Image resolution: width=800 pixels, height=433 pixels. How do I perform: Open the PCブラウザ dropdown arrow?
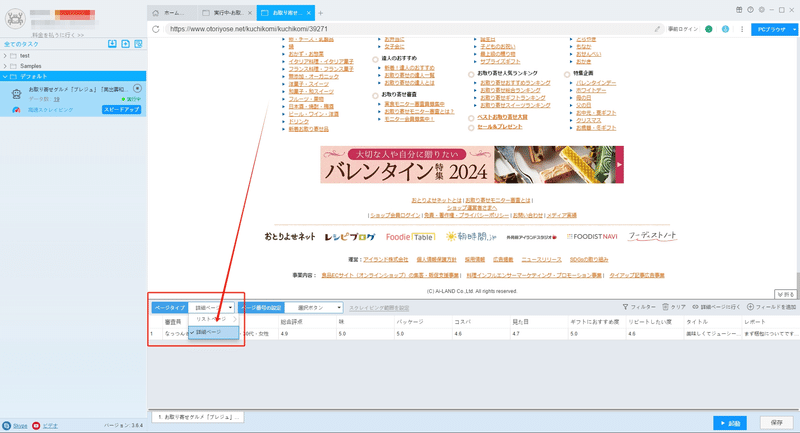794,30
